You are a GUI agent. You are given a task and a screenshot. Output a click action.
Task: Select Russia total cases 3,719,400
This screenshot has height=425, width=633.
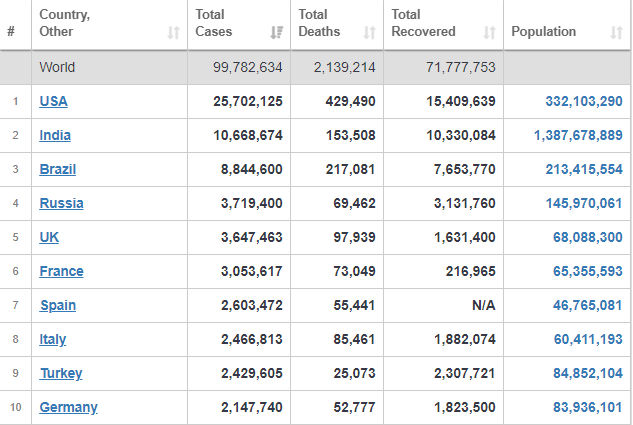click(252, 203)
